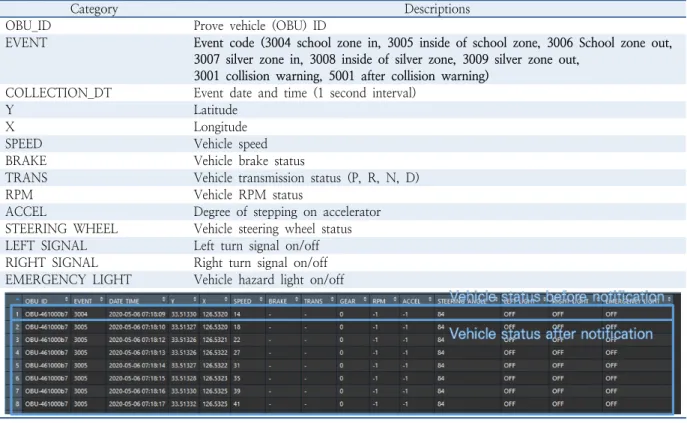Click timestamp 2020-05-06 07:18:10
Image resolution: width=687 pixels, height=423 pixels.
click(137, 327)
